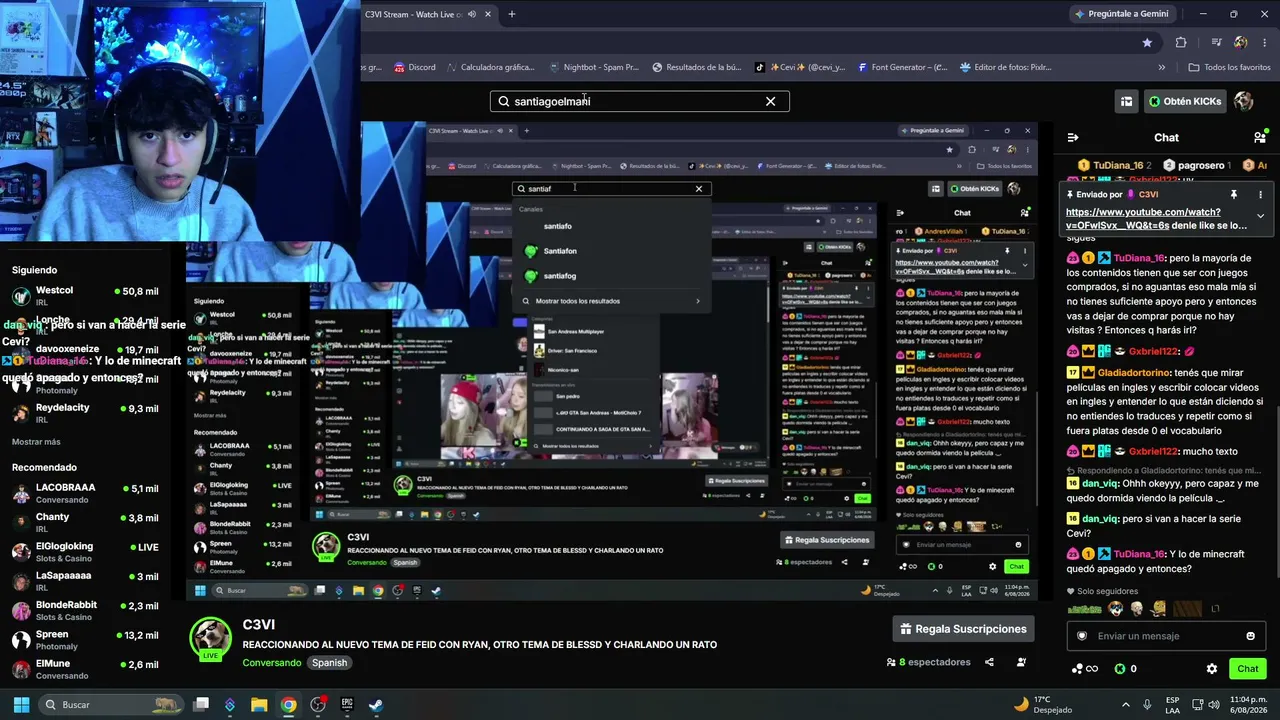Open the Resultados de la bú... bookmark
The height and width of the screenshot is (720, 1280).
coord(697,68)
